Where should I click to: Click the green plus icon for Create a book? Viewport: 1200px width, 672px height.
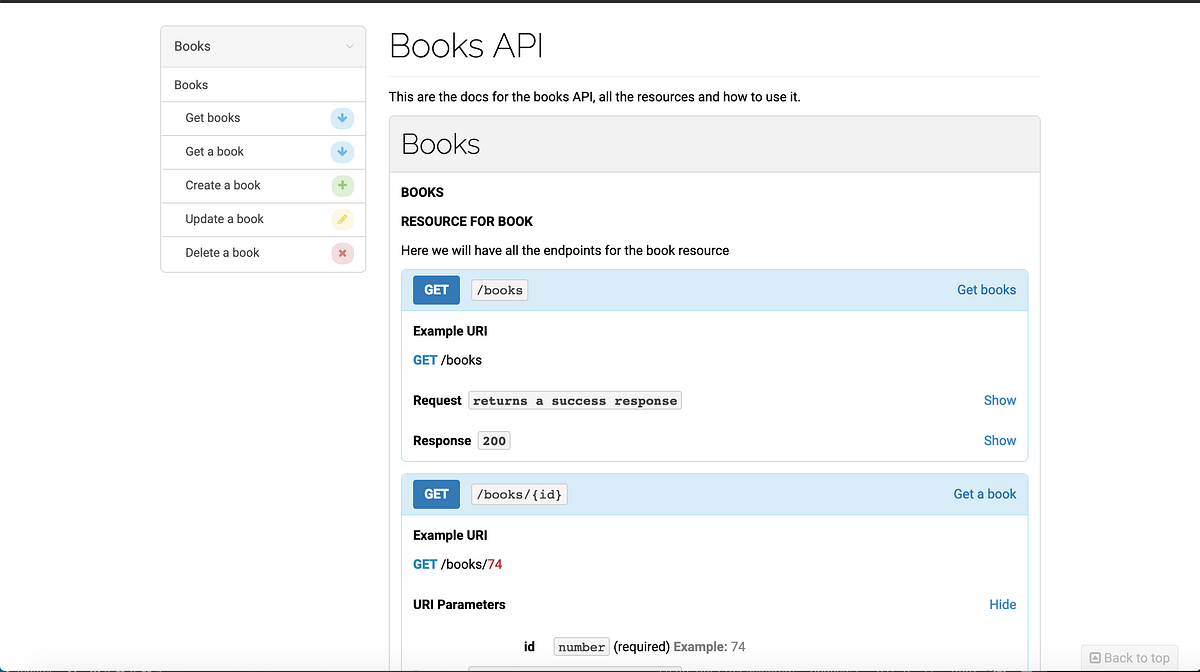pyautogui.click(x=342, y=185)
